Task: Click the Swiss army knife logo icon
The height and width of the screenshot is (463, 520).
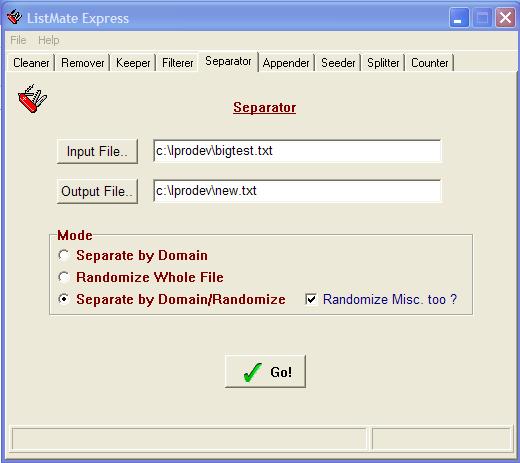Action: point(32,99)
